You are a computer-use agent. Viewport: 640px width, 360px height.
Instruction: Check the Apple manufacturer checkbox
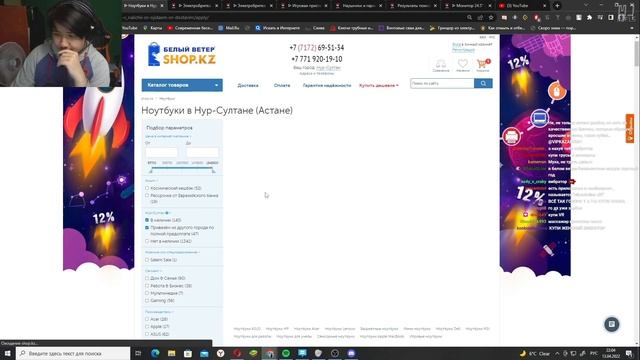147,327
